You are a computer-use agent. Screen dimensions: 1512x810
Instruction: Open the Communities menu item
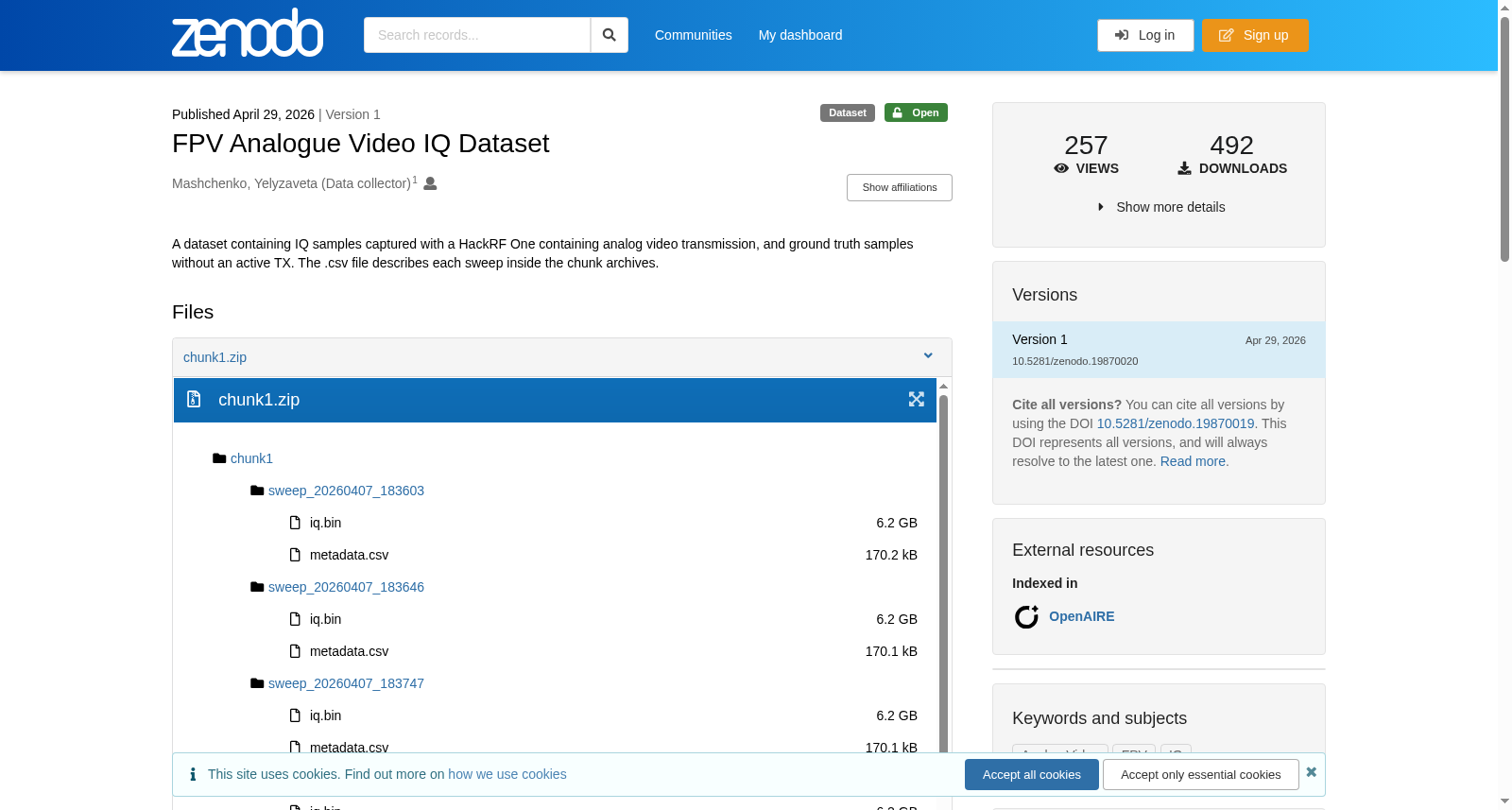point(694,35)
